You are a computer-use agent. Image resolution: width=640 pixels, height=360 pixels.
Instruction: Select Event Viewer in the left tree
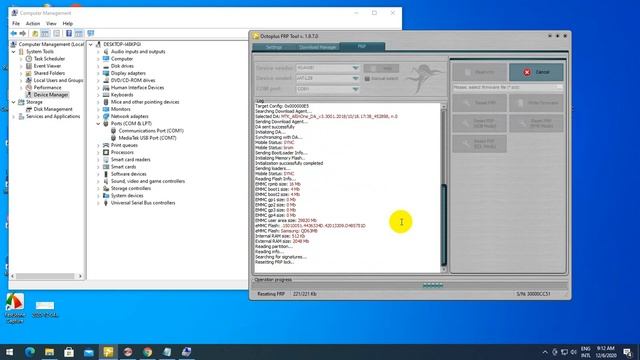tap(47, 66)
